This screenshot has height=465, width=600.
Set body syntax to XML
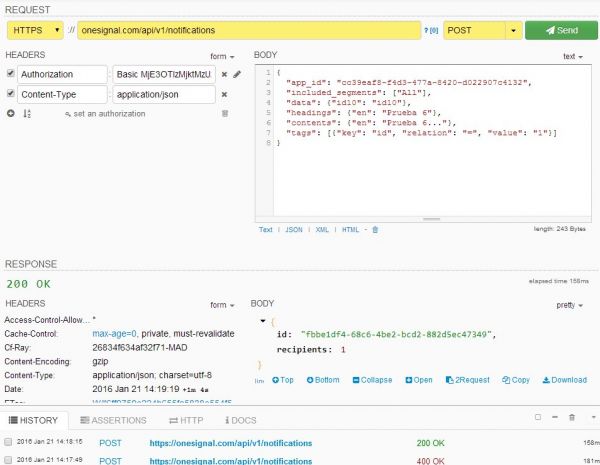tap(322, 230)
